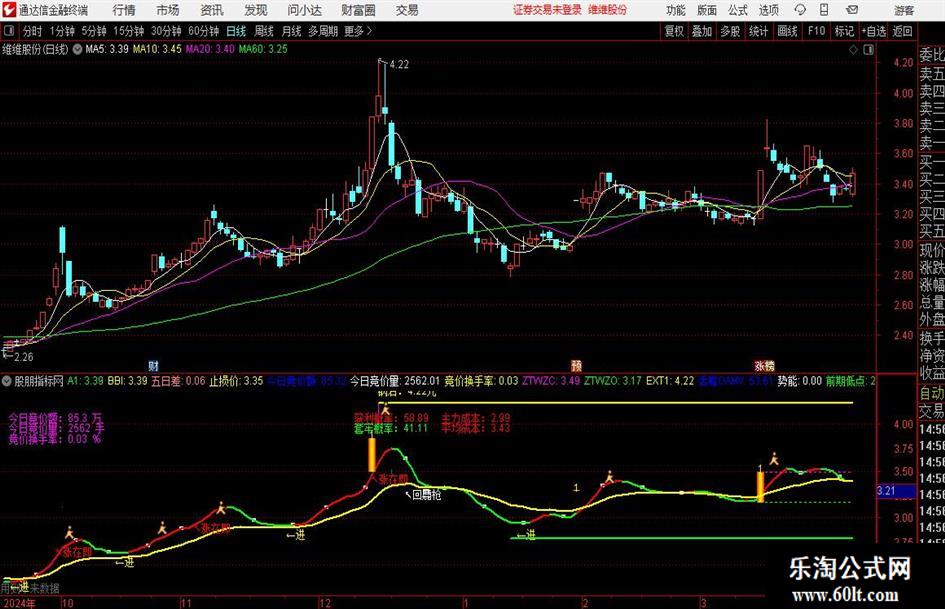This screenshot has height=609, width=945.
Task: Click the MA60: 3.25 indicator value
Action: click(263, 49)
